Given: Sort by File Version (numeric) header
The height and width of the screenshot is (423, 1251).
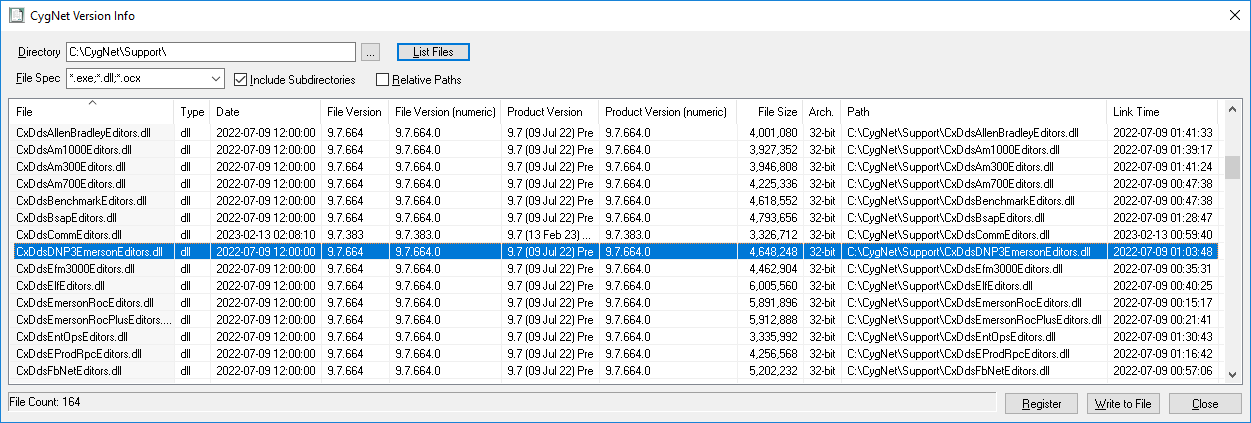Looking at the screenshot, I should point(445,112).
